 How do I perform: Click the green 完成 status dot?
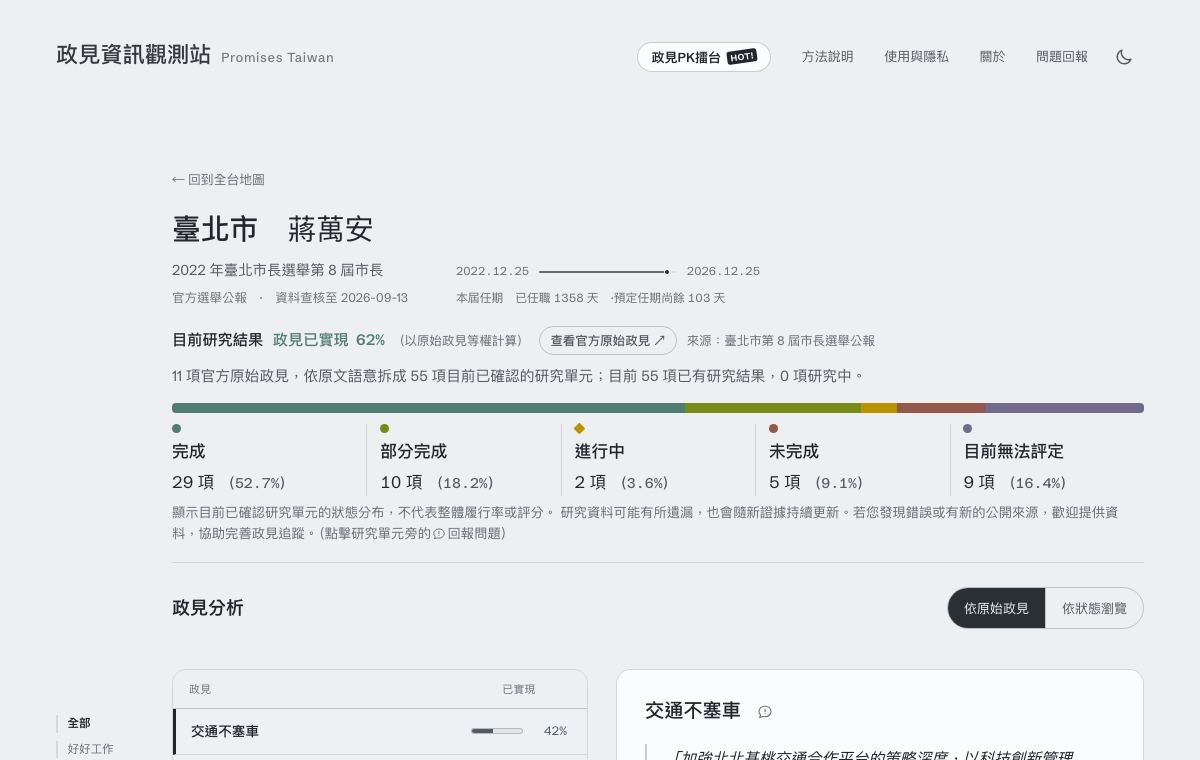click(177, 428)
